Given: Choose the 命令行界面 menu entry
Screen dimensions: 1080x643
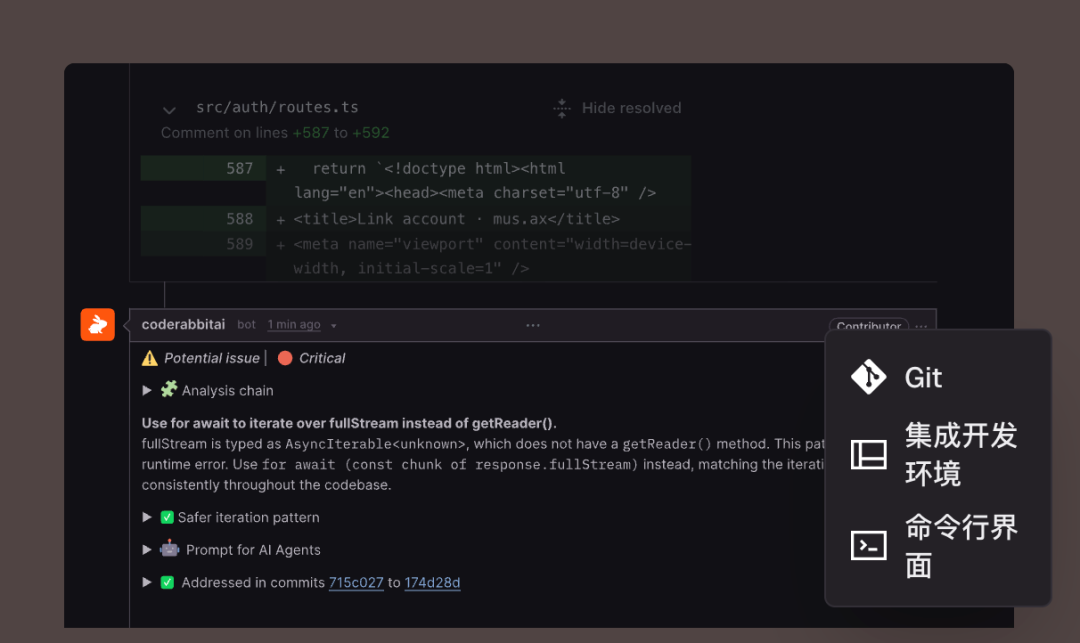Looking at the screenshot, I should pyautogui.click(x=938, y=545).
